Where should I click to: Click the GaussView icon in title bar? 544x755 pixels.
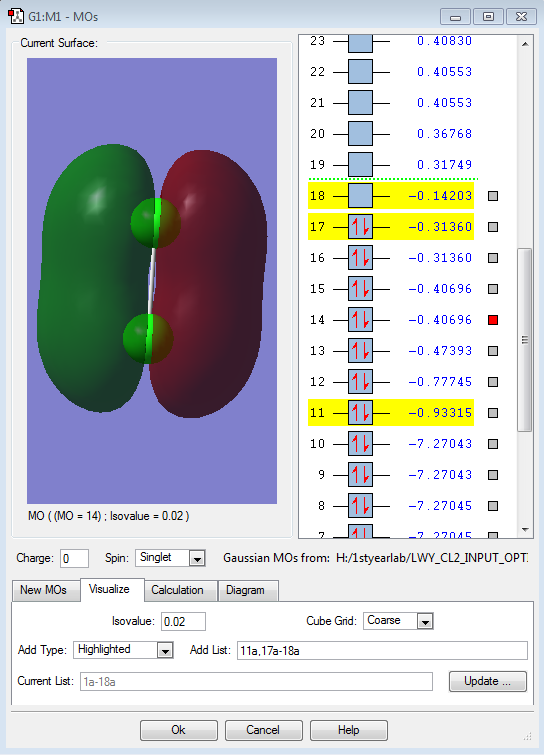coord(16,16)
